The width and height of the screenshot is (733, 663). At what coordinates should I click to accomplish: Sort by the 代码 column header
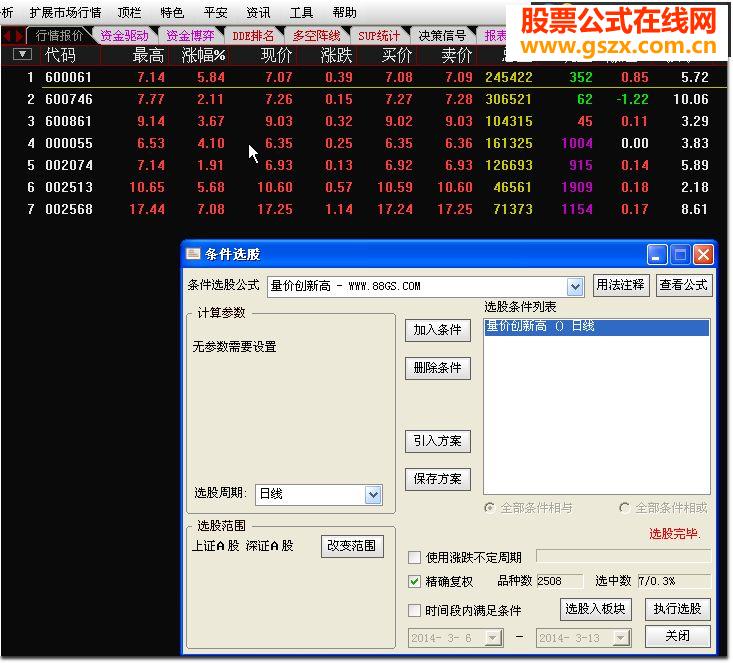coord(60,55)
